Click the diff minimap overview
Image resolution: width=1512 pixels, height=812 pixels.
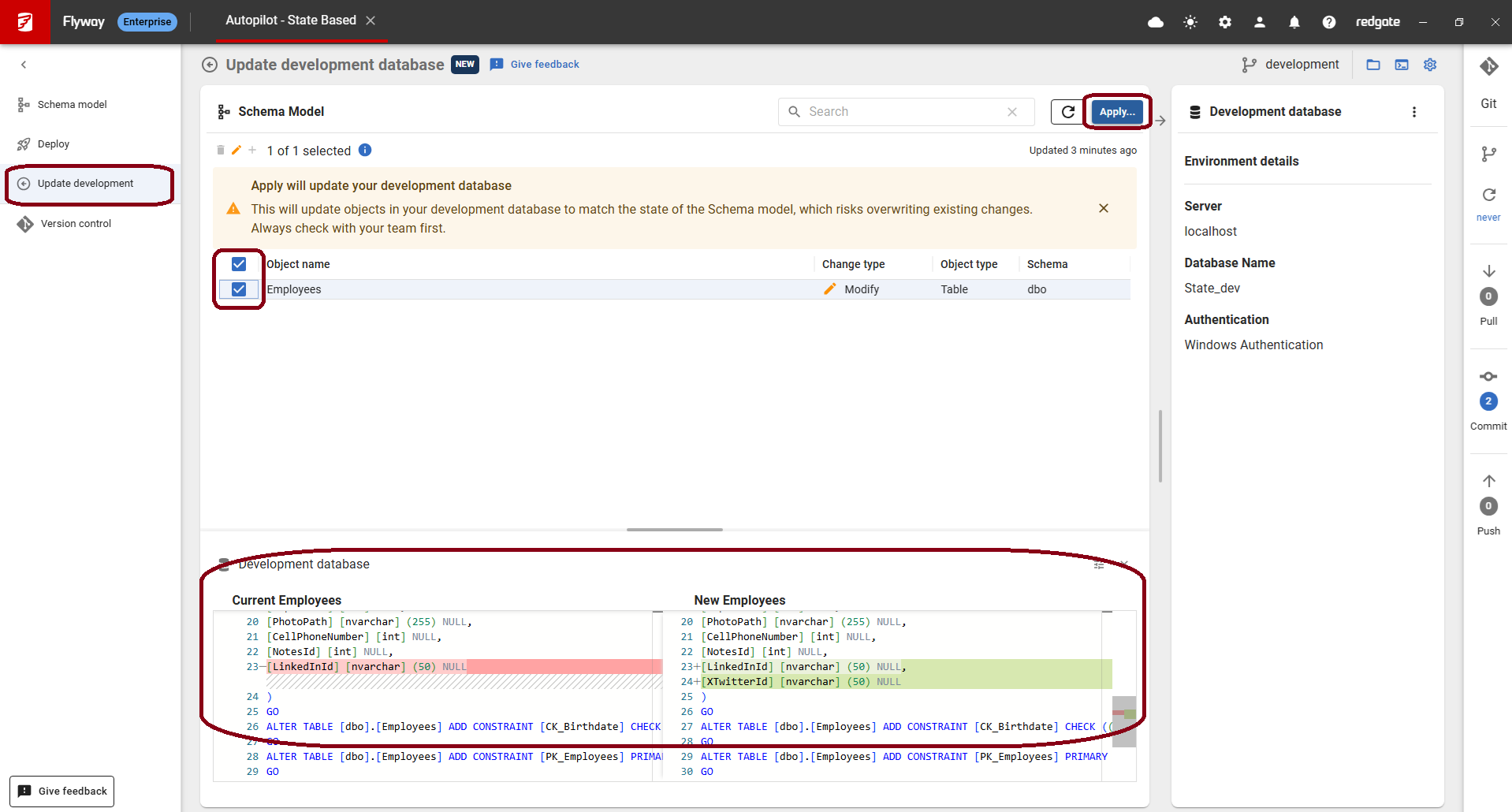tap(1124, 721)
